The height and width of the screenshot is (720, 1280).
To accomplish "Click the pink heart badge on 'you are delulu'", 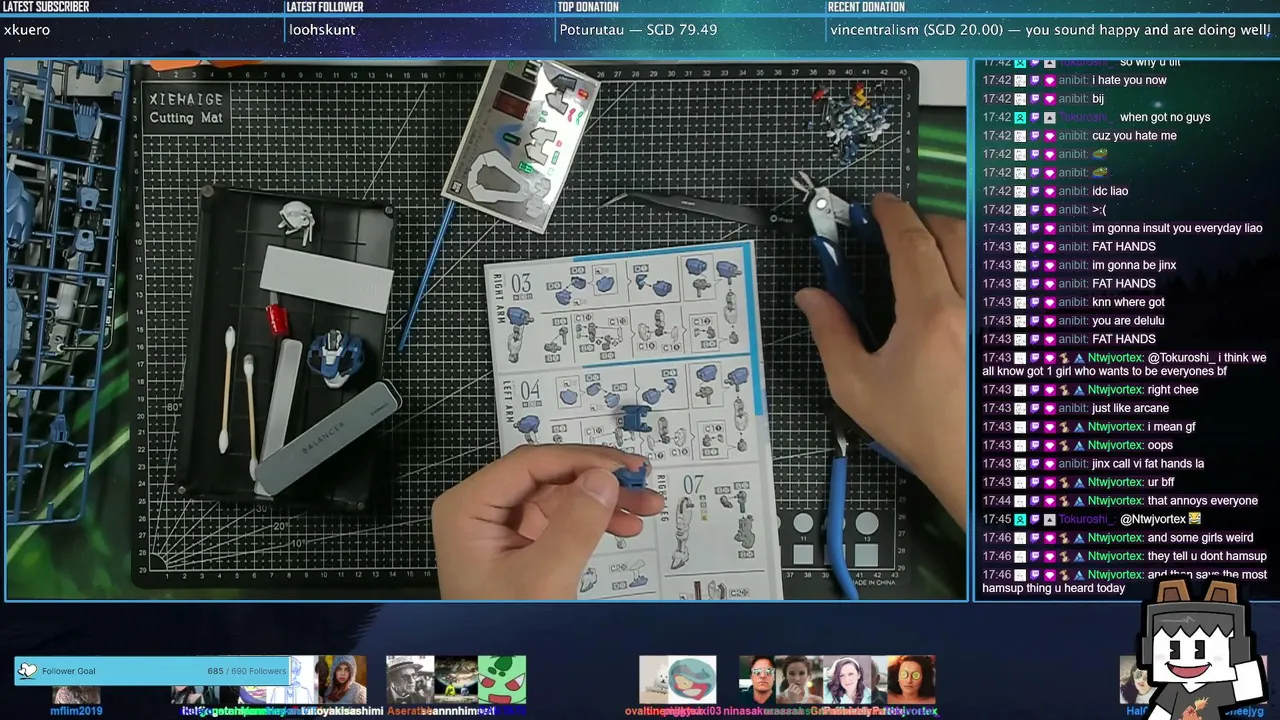I will (1050, 321).
